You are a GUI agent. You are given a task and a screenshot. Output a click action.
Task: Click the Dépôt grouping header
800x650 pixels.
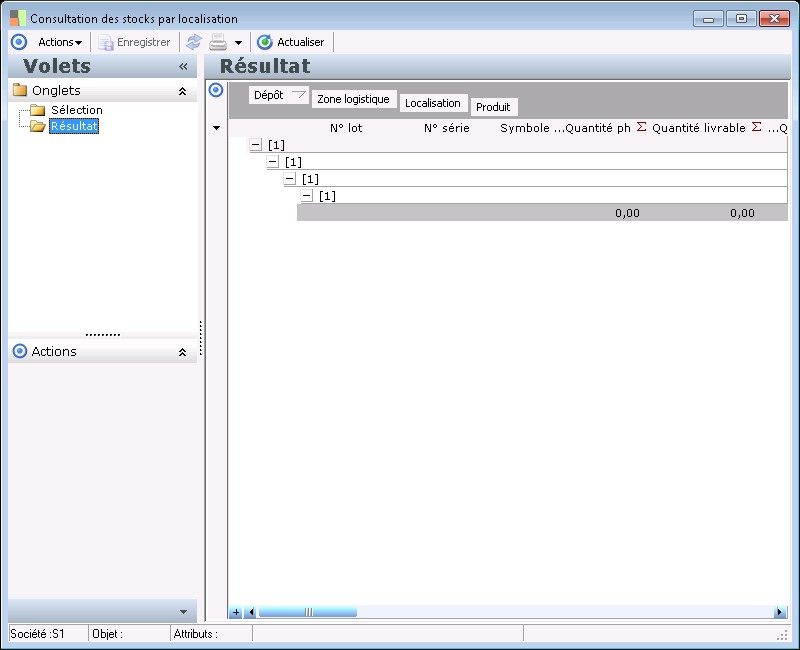click(279, 95)
